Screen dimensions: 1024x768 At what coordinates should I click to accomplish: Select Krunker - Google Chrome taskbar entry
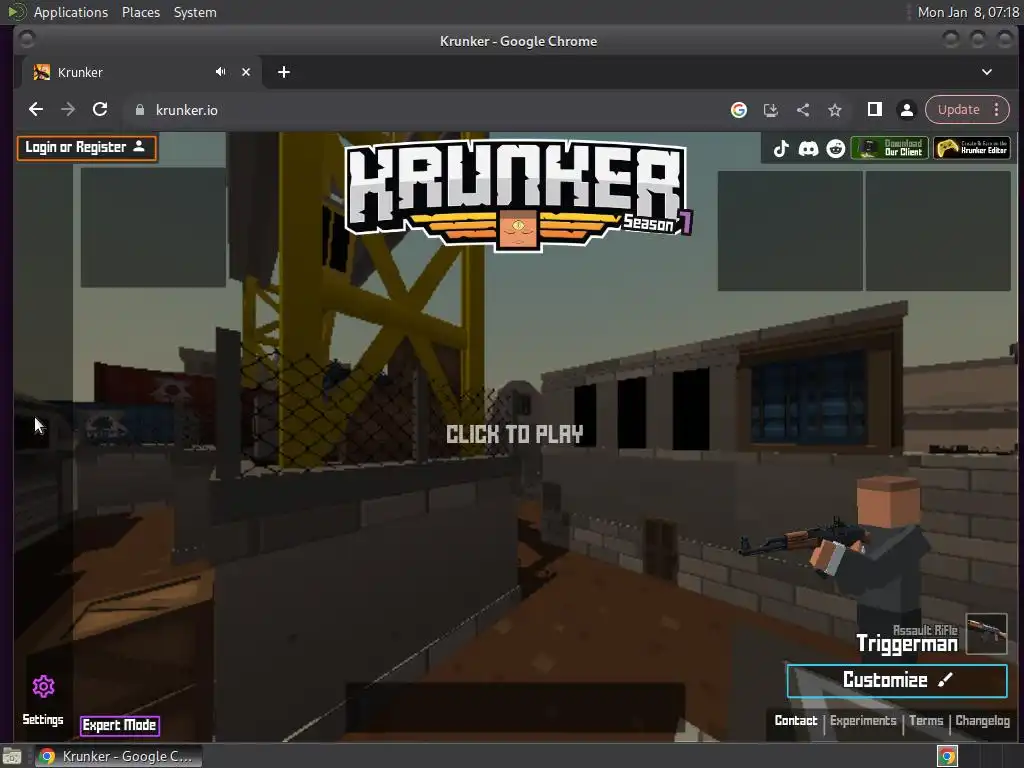(118, 756)
